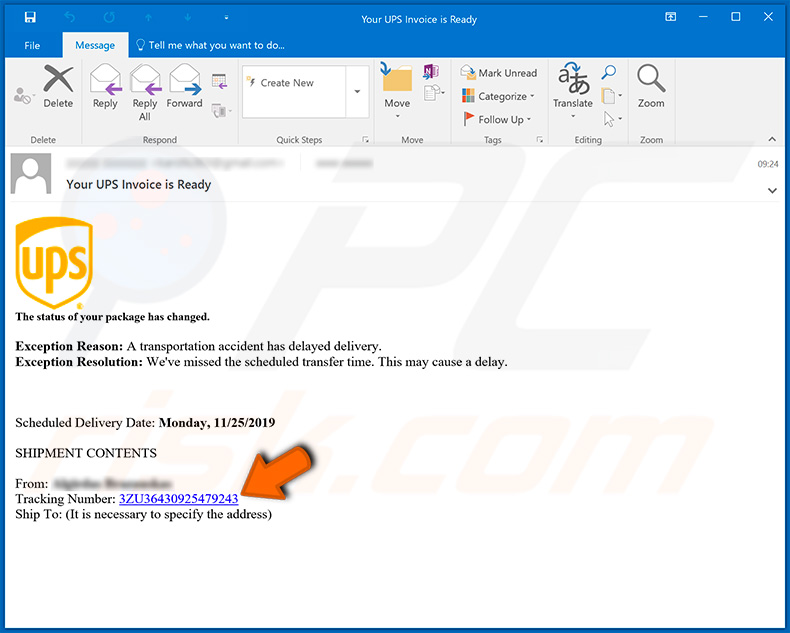Reply to the UPS email
The height and width of the screenshot is (633, 790).
[105, 86]
